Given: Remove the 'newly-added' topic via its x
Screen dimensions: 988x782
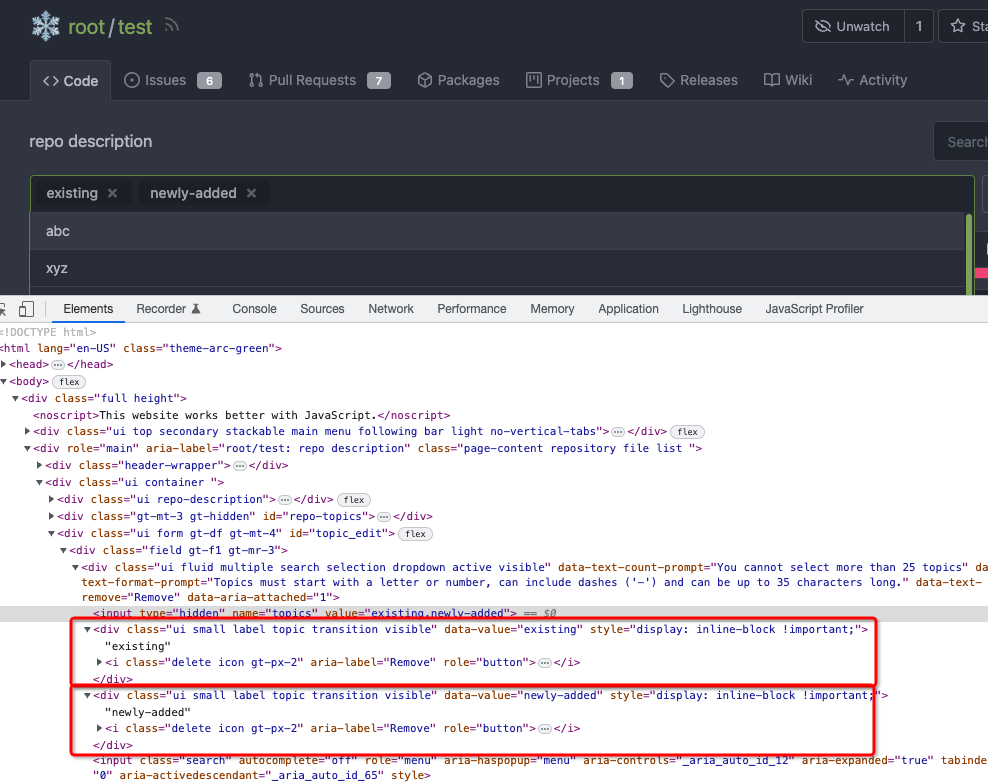Looking at the screenshot, I should coord(251,193).
